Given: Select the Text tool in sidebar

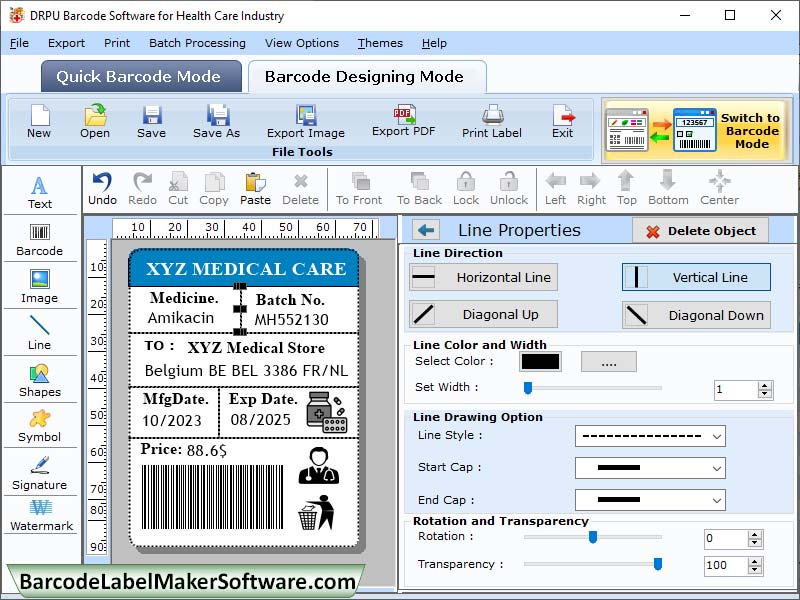Looking at the screenshot, I should tap(40, 192).
